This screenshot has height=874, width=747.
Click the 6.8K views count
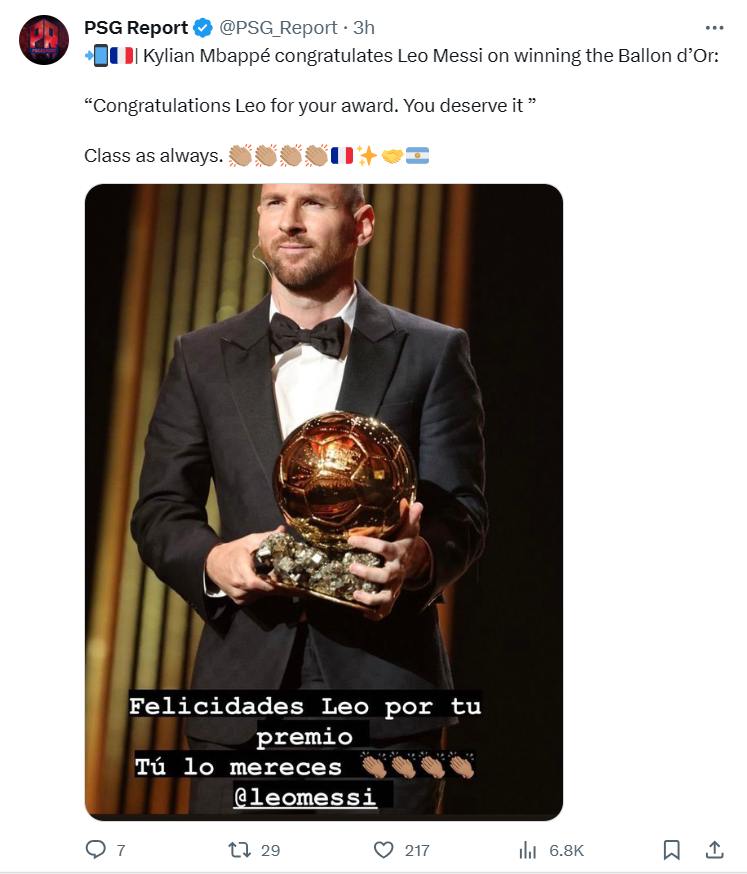pyautogui.click(x=566, y=850)
